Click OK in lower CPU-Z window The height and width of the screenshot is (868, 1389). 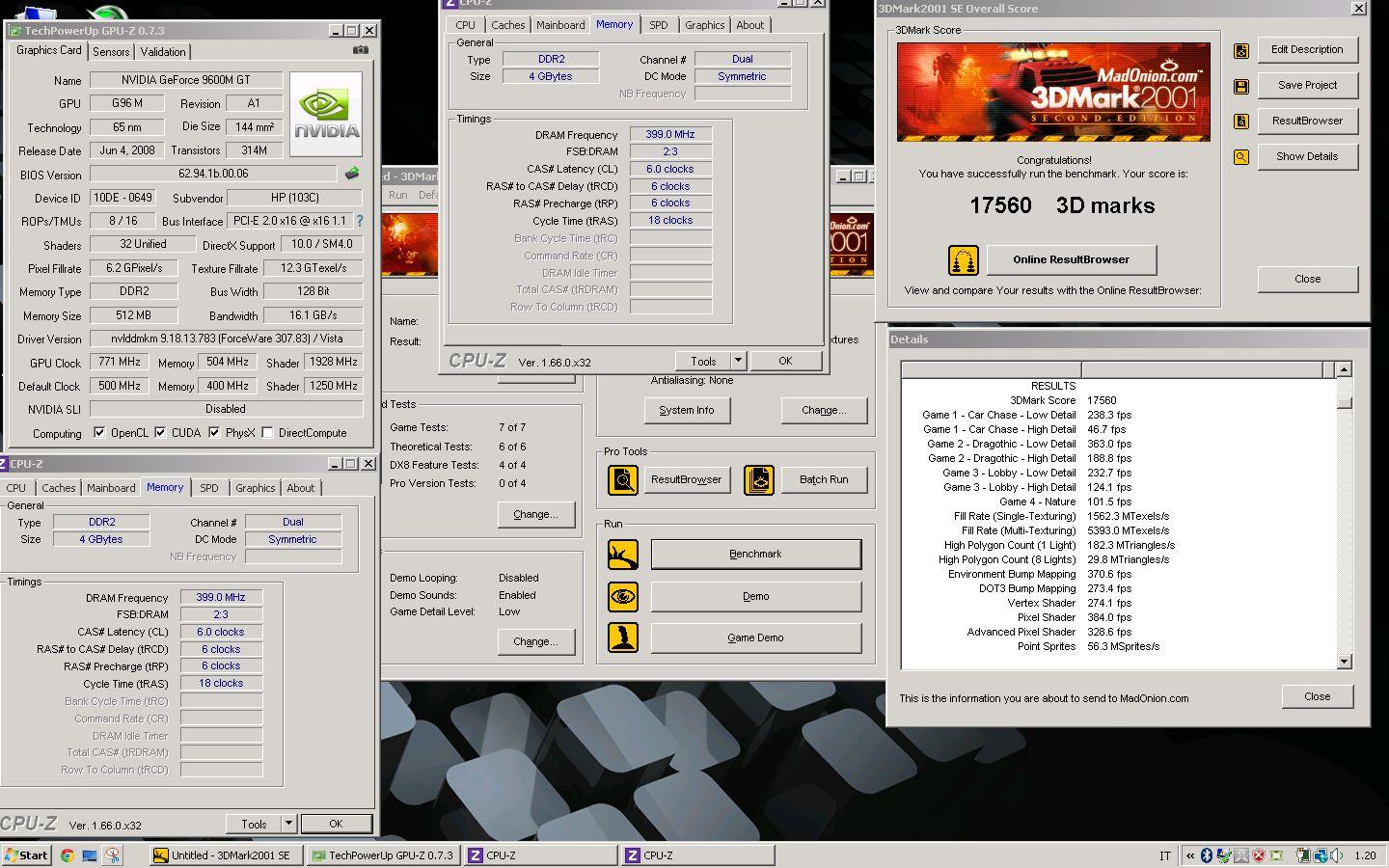pos(336,824)
